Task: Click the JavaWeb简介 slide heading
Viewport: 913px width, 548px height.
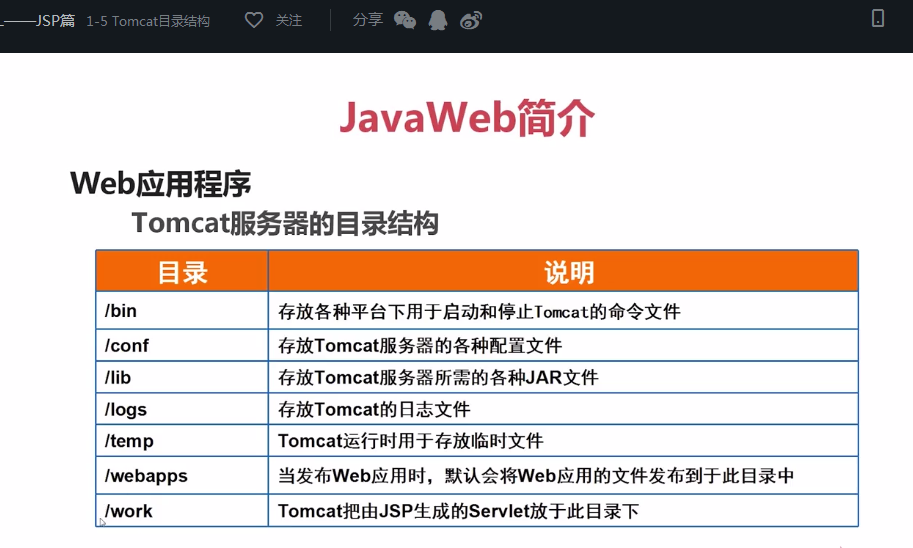Action: [467, 118]
